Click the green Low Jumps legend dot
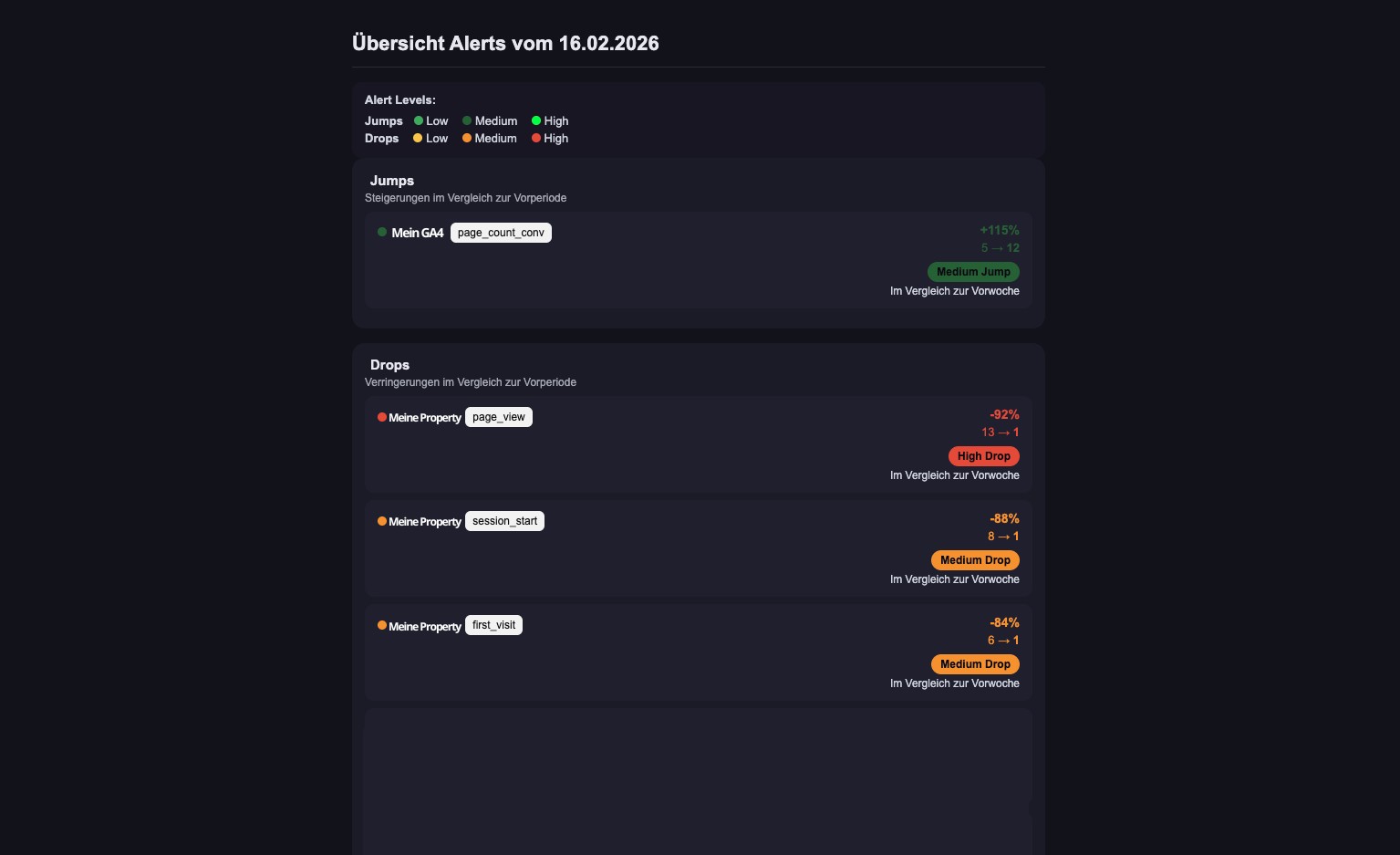The height and width of the screenshot is (855, 1400). coord(419,120)
